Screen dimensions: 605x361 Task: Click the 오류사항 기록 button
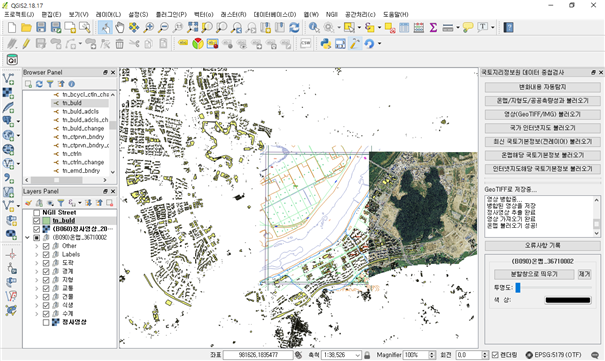pyautogui.click(x=542, y=246)
